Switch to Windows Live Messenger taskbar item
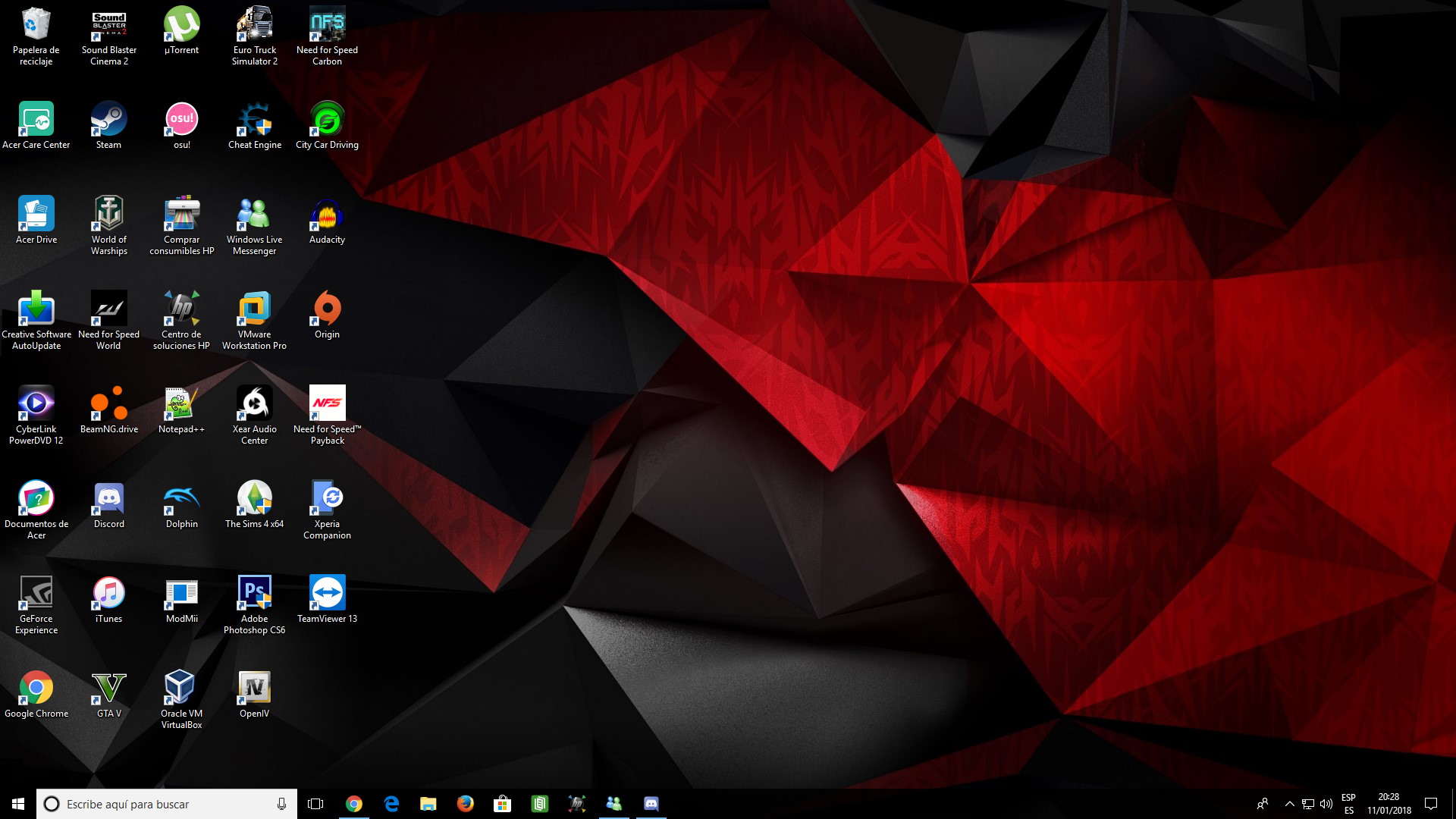The image size is (1456, 819). (x=613, y=804)
